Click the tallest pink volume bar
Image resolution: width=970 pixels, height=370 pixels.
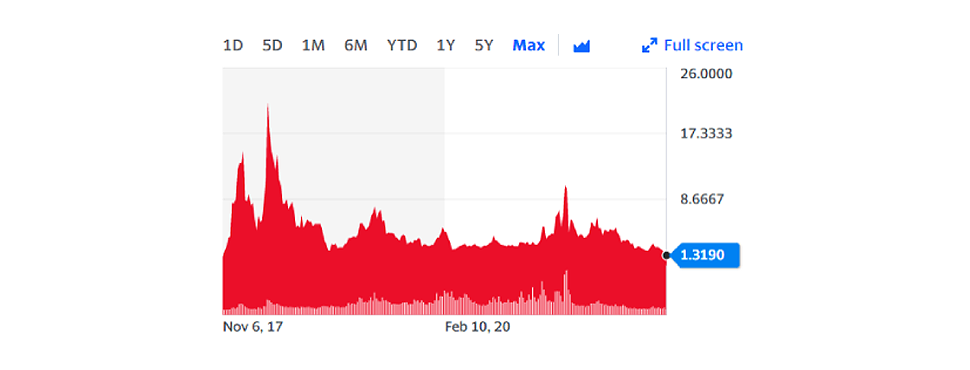click(x=565, y=292)
